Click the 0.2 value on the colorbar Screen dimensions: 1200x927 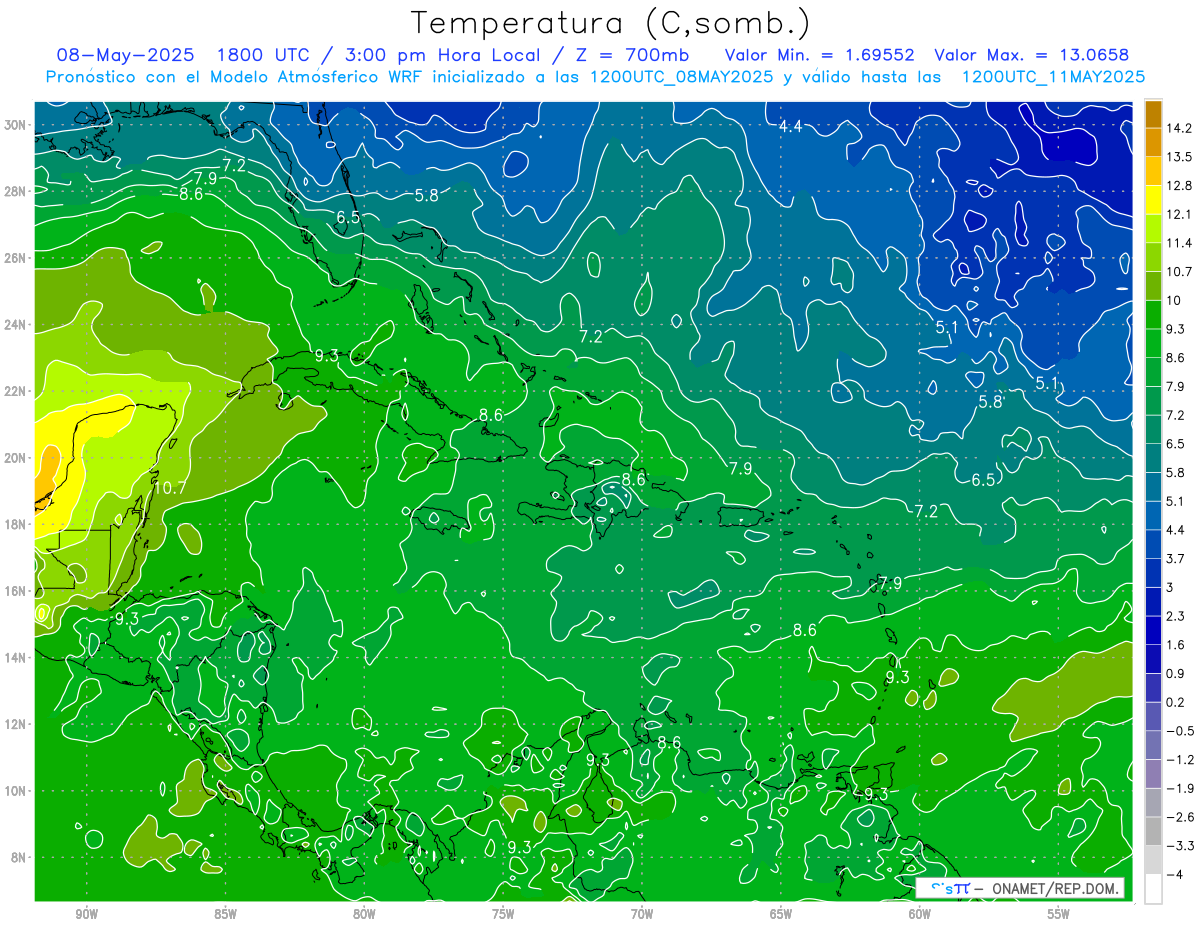pyautogui.click(x=1175, y=702)
